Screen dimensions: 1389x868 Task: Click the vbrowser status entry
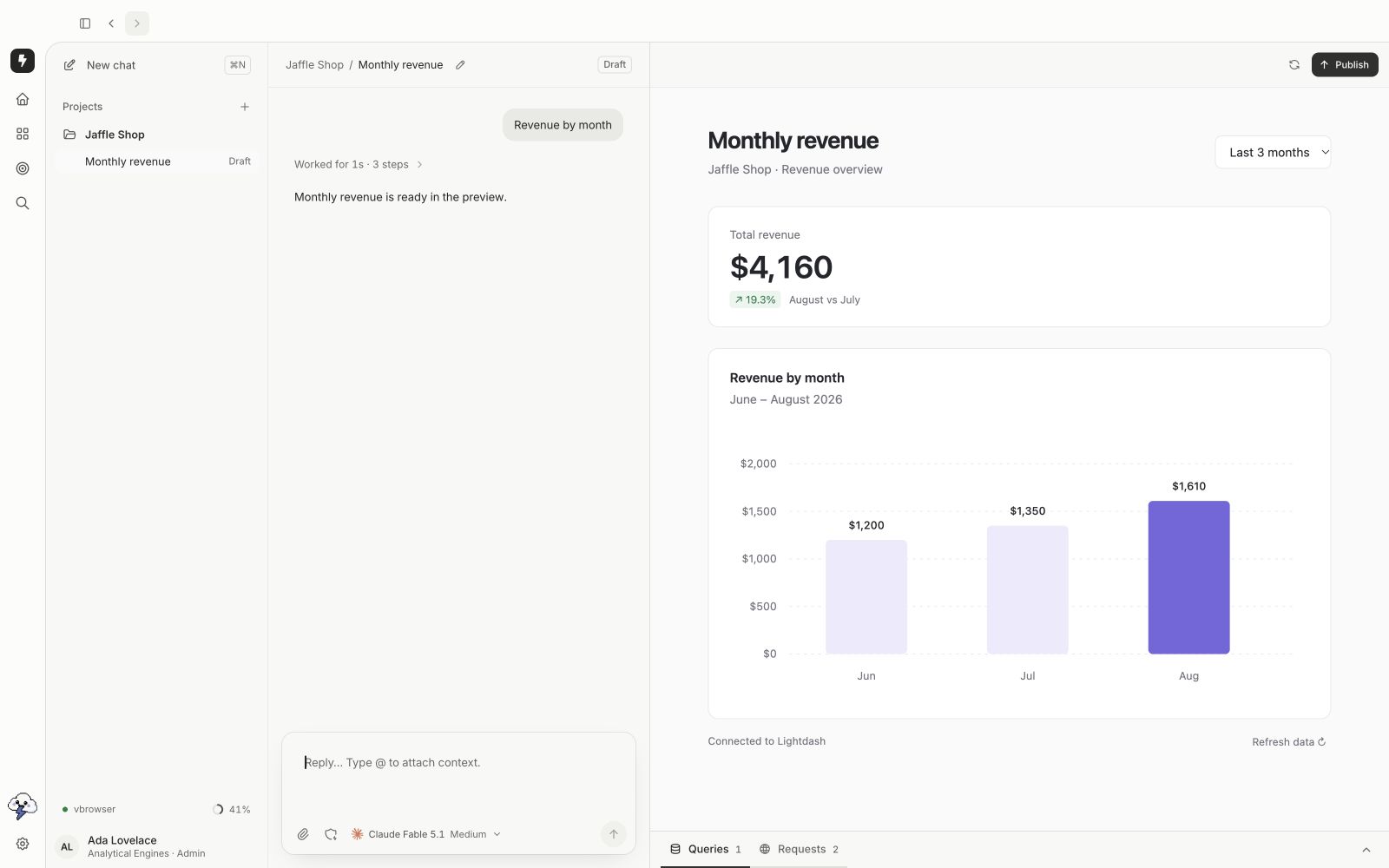89,810
